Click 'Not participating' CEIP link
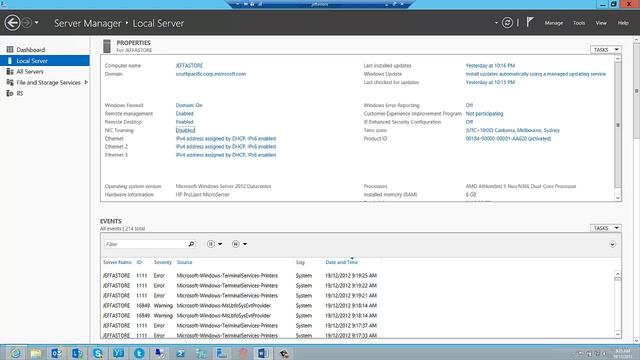Screen dimensions: 640x360 484,113
